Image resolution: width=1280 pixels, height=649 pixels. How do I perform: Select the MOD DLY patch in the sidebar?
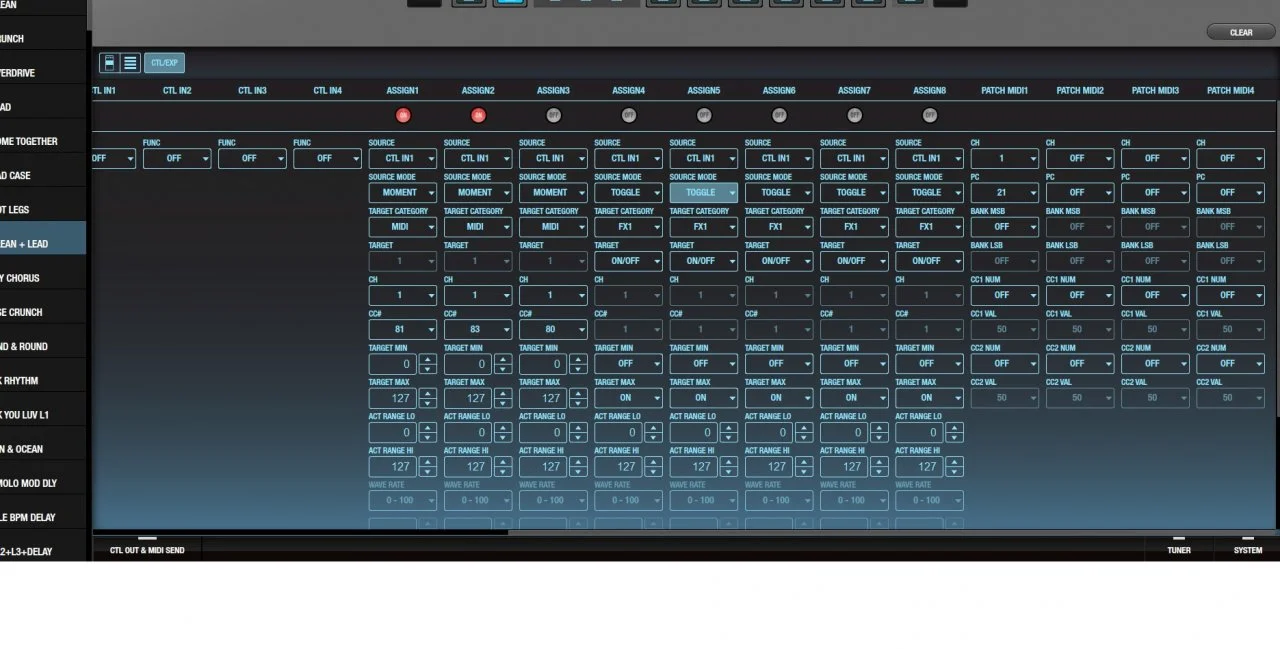(x=43, y=483)
